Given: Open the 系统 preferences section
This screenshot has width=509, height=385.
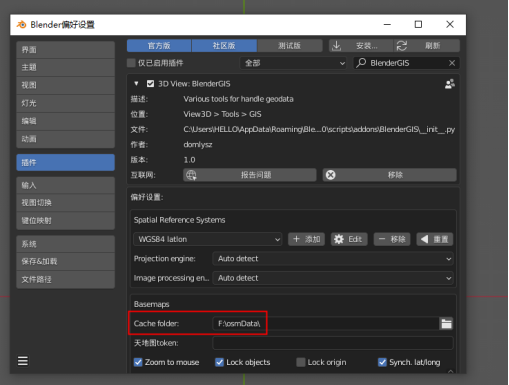Looking at the screenshot, I should [x=66, y=244].
